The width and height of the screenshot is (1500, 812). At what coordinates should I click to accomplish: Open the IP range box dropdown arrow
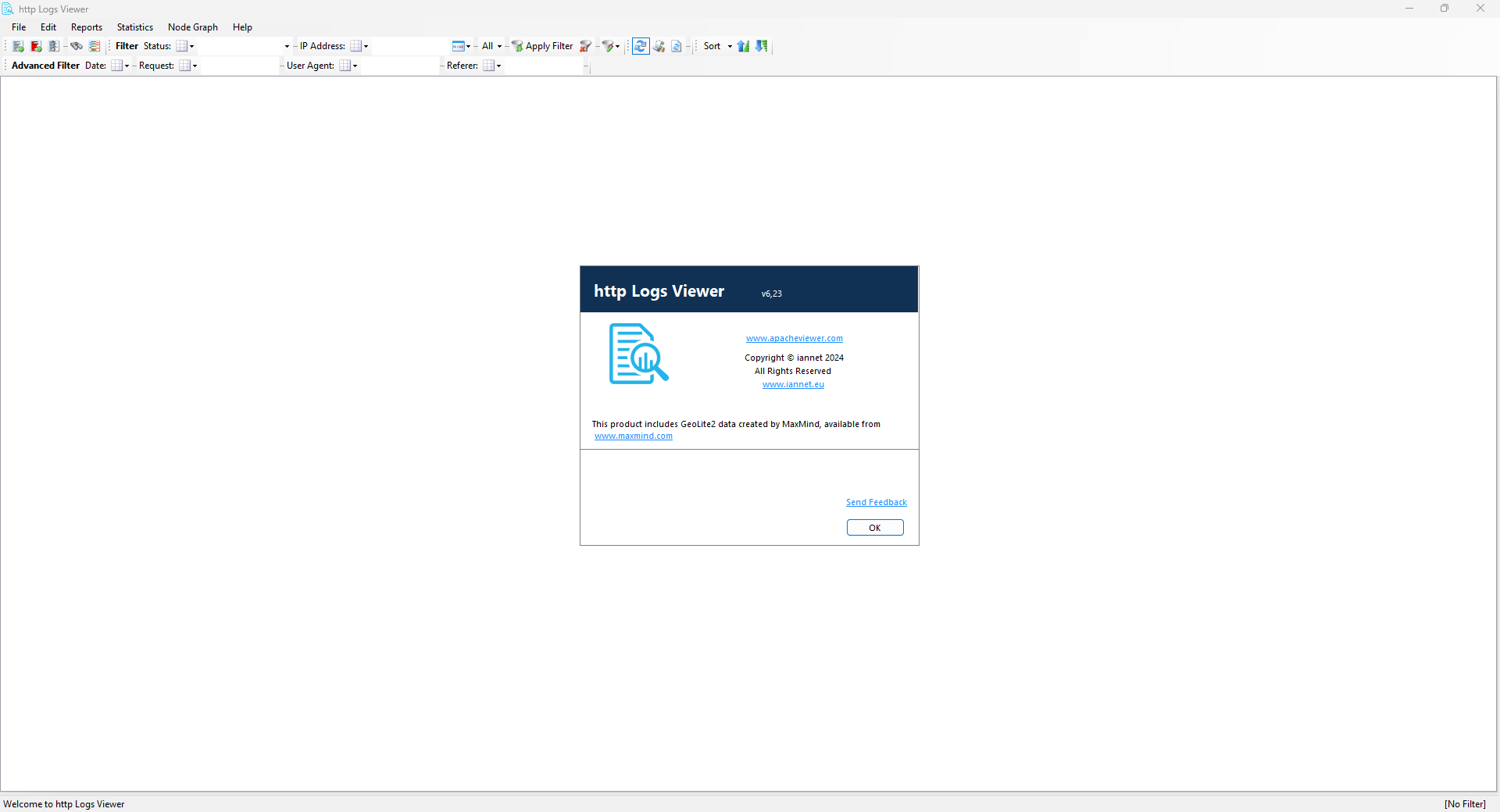coord(469,46)
